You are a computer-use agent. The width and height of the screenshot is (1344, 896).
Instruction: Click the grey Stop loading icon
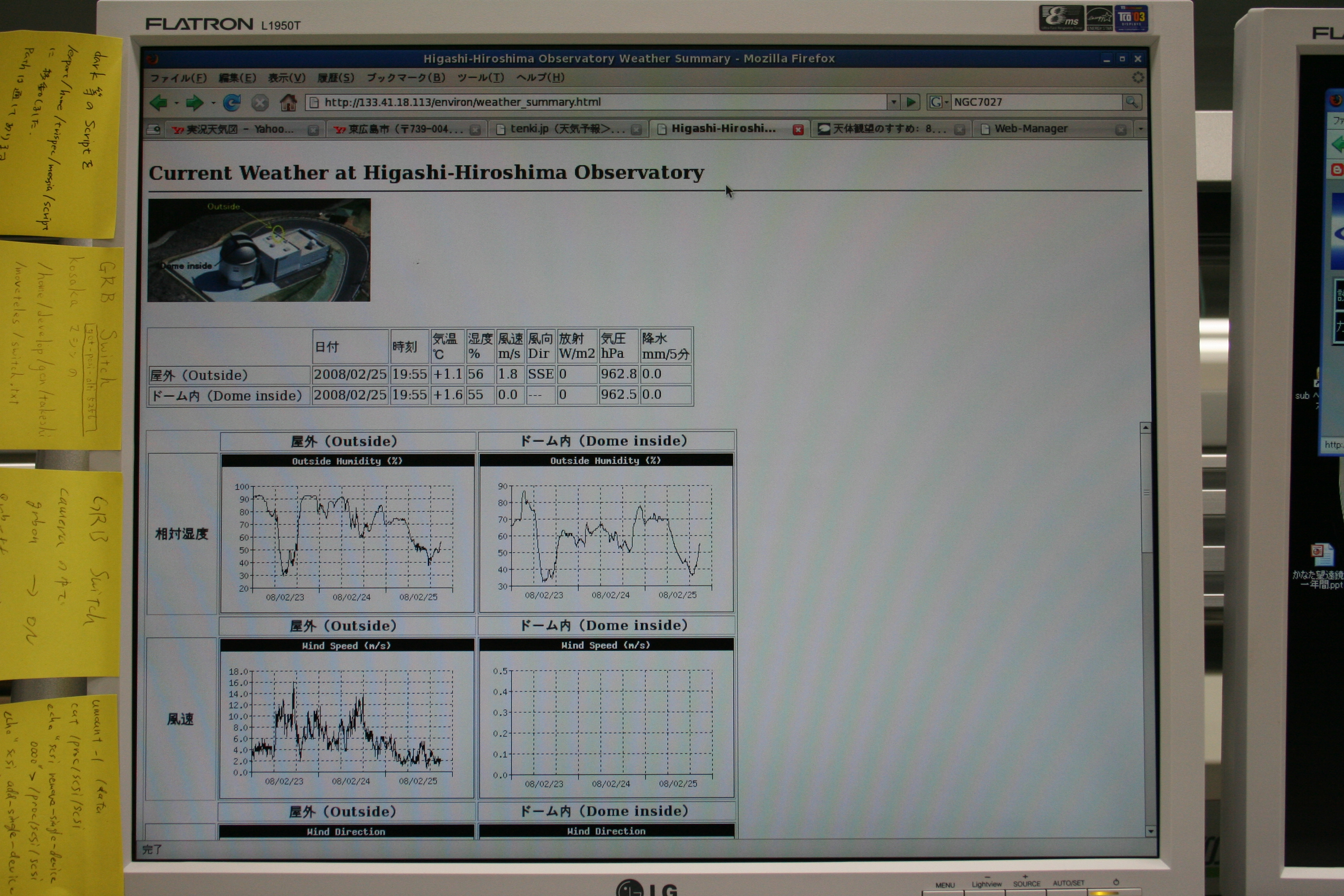260,103
